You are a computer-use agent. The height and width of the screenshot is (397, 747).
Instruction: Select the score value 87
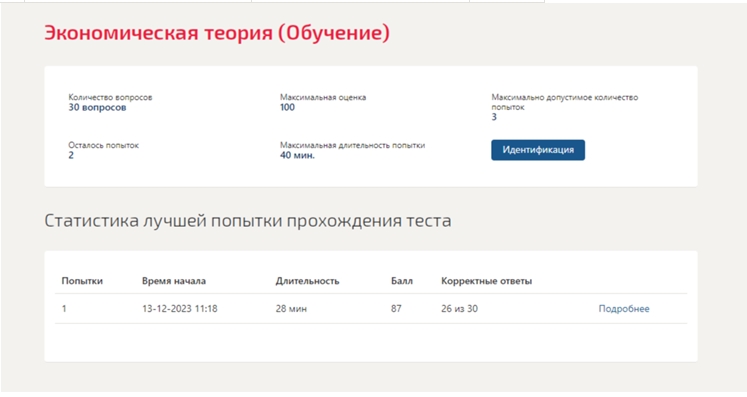tap(396, 309)
